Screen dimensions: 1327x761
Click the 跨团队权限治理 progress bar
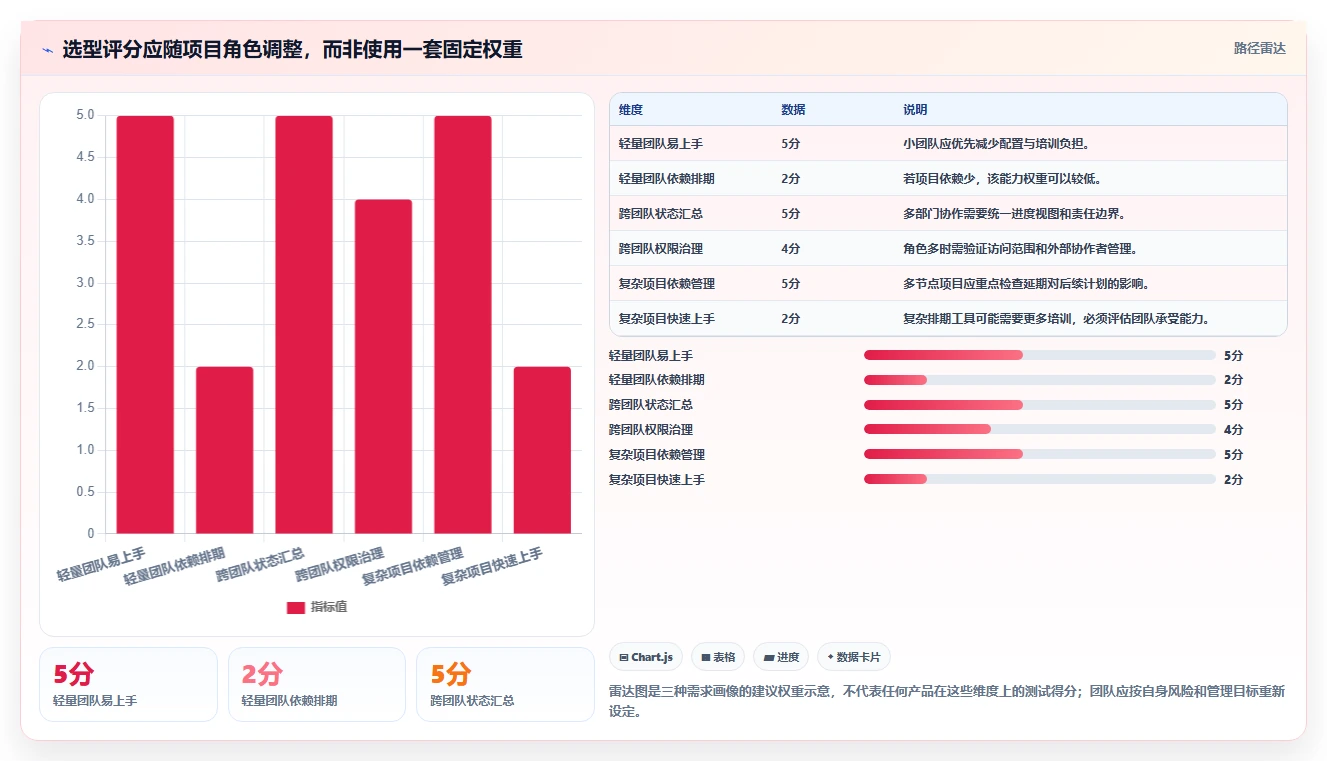point(1040,430)
